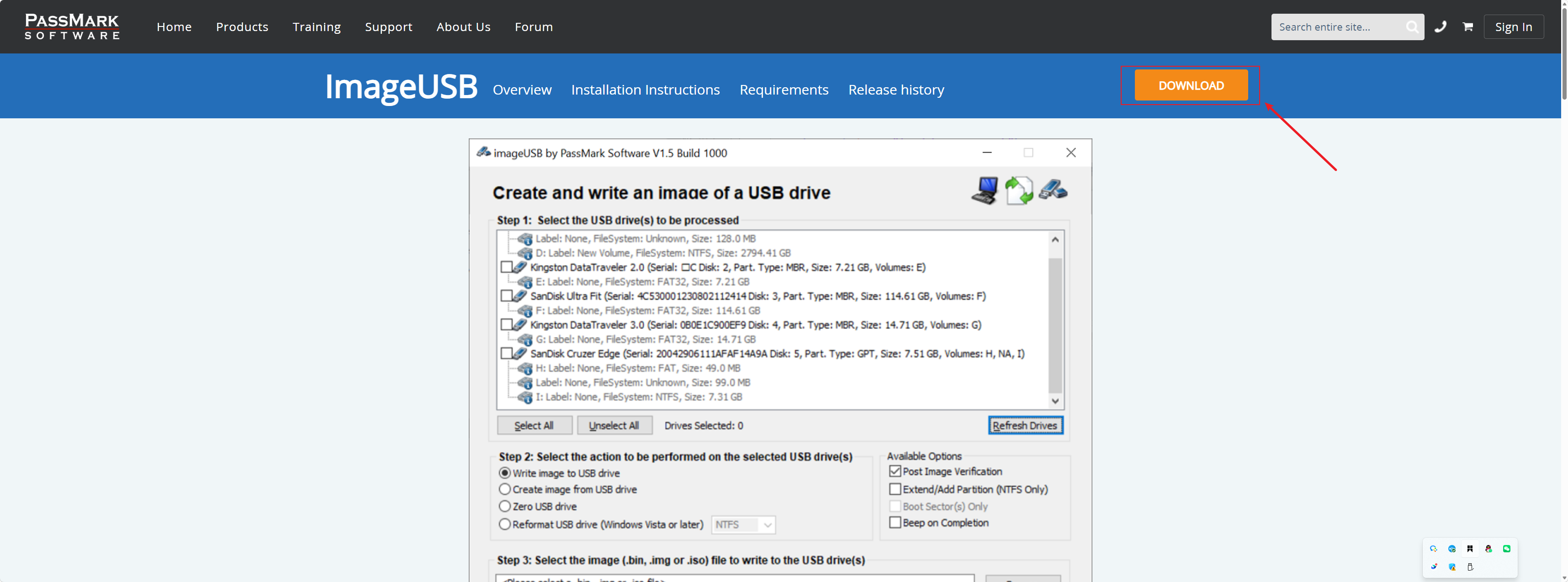Click the USB icon beside Kingston DataTraveler 3.0

[x=520, y=324]
